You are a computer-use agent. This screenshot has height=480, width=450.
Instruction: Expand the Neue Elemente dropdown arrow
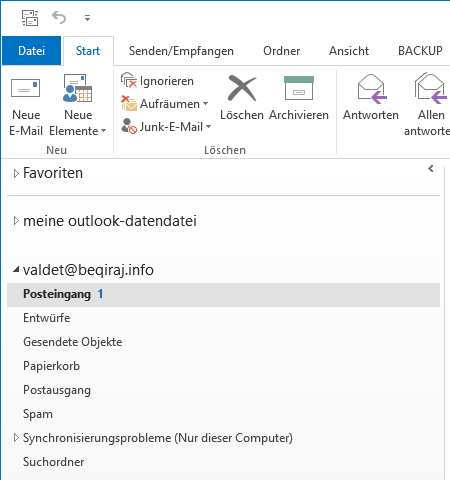click(x=104, y=131)
